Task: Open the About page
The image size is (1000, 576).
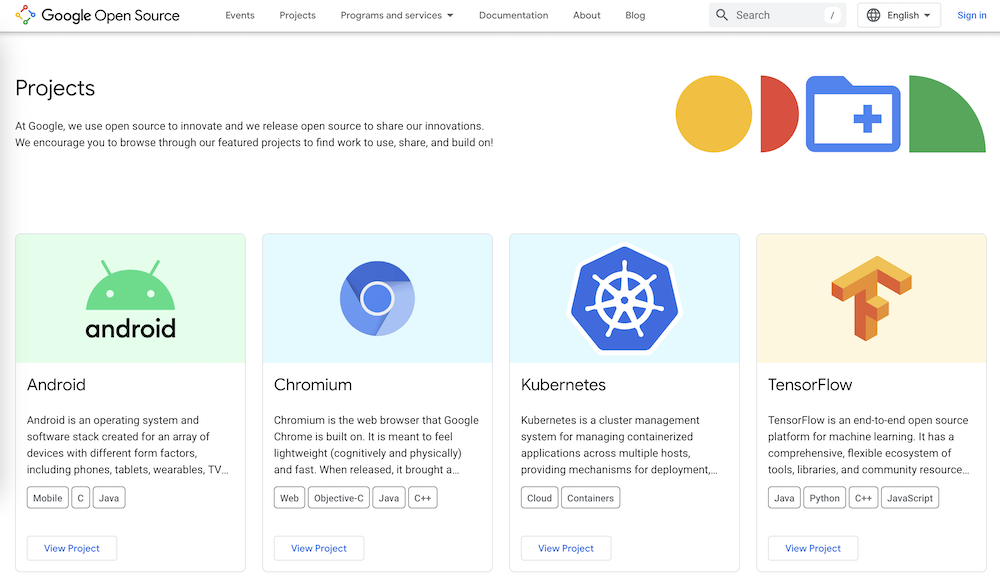Action: coord(587,15)
